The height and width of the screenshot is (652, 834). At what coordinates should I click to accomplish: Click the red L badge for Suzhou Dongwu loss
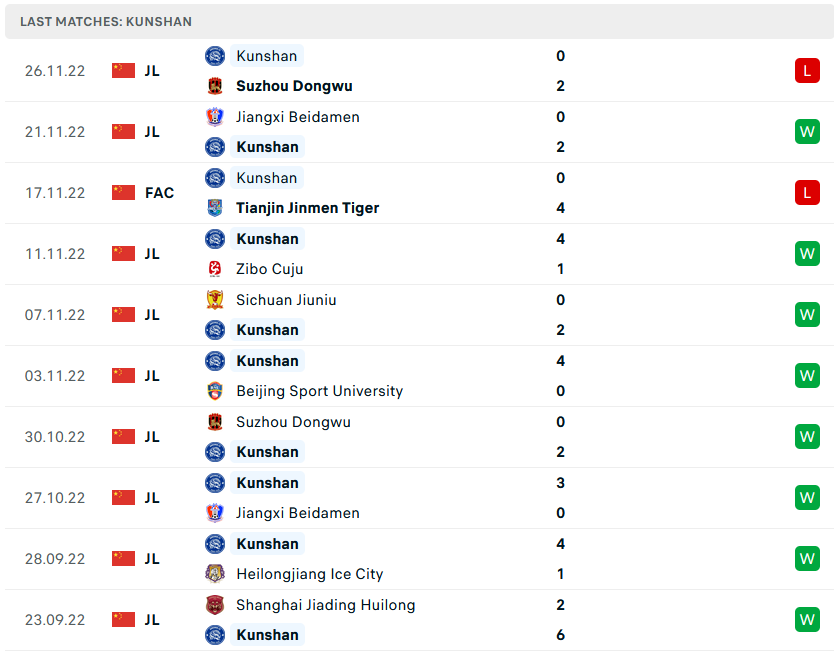tap(807, 70)
